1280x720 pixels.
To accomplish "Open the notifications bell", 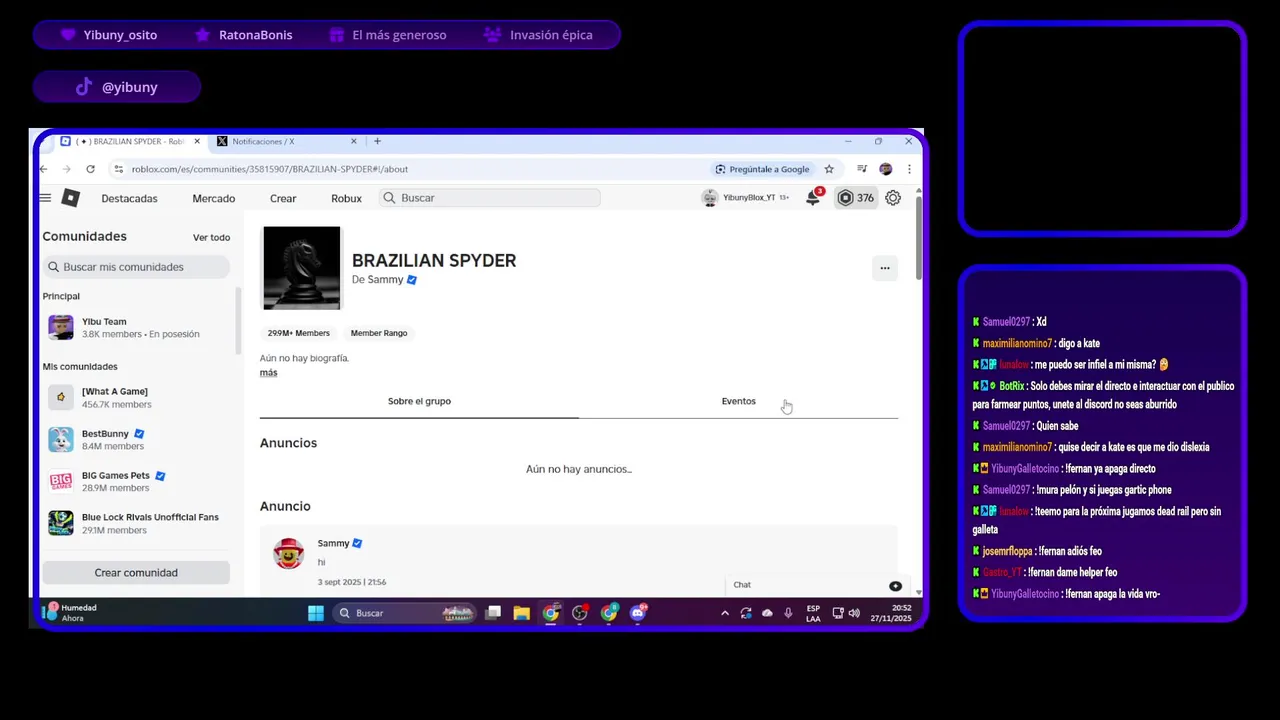I will (813, 198).
